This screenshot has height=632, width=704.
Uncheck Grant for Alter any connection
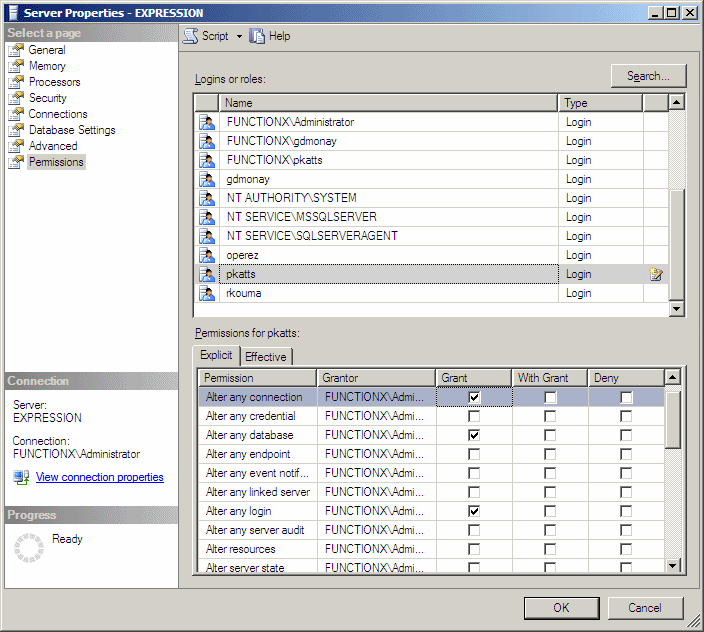[x=474, y=397]
